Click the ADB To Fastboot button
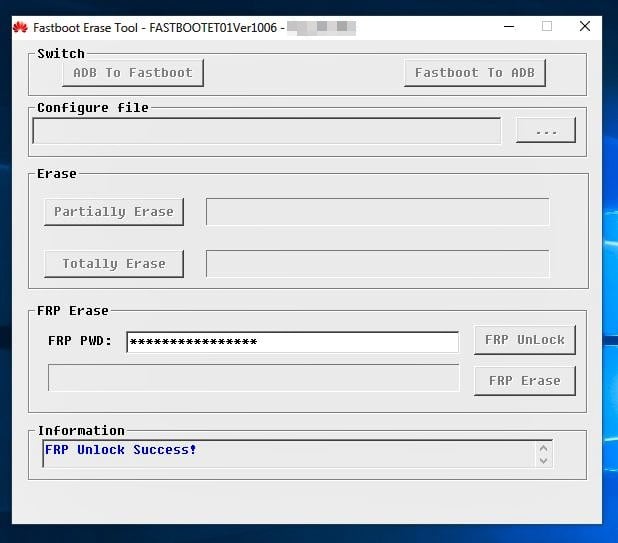The image size is (618, 543). point(133,73)
